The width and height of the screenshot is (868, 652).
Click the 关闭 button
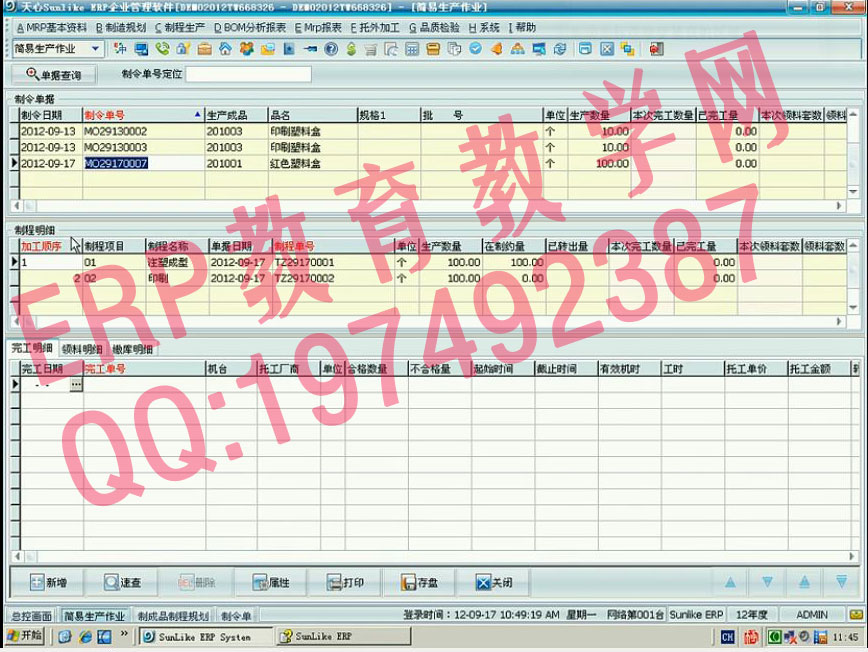coord(493,583)
